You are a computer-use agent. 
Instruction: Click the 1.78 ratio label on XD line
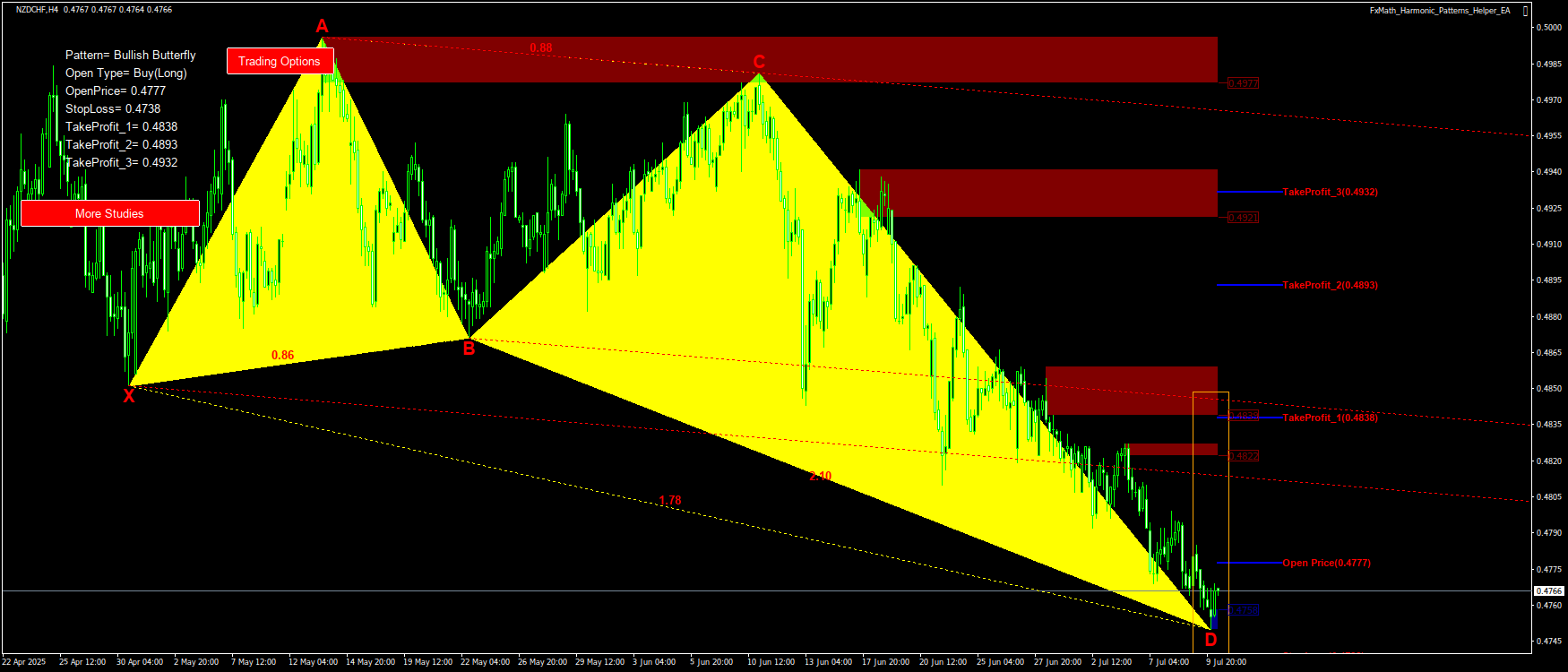click(x=670, y=501)
